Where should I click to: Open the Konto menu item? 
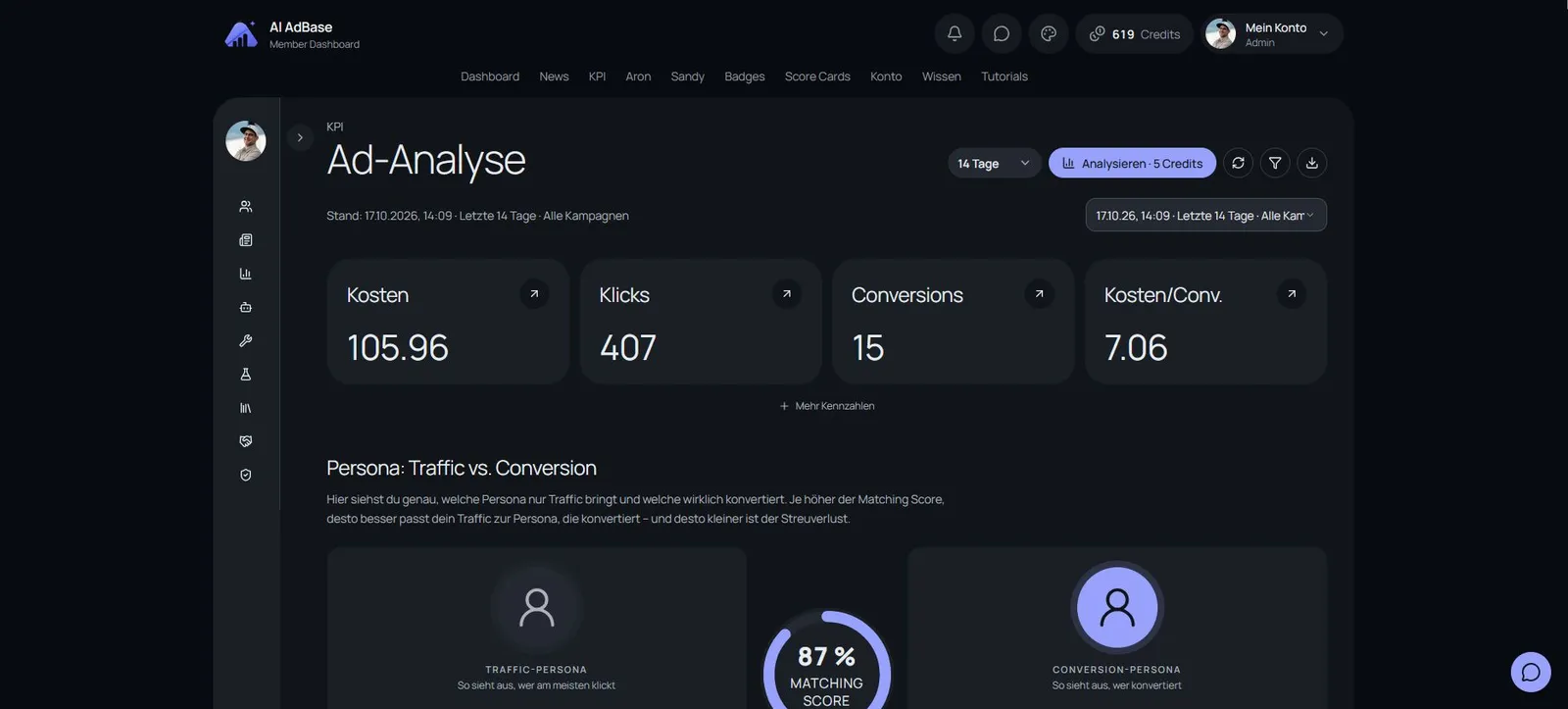886,76
